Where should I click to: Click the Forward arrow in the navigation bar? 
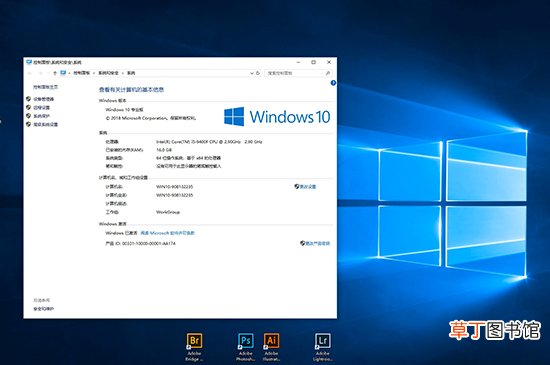[x=40, y=73]
